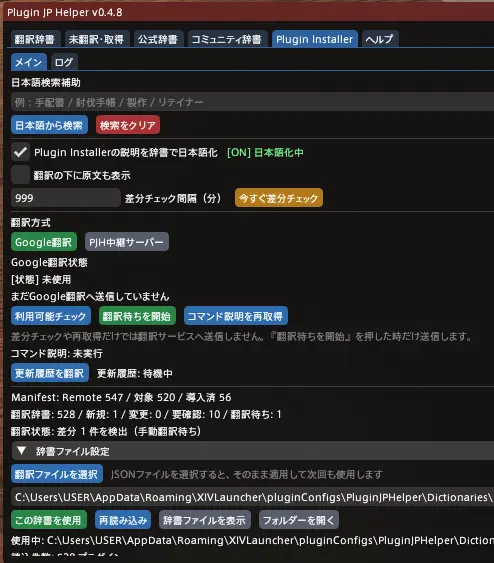Click the フォルダーを開く button
494x563 pixels.
[299, 520]
